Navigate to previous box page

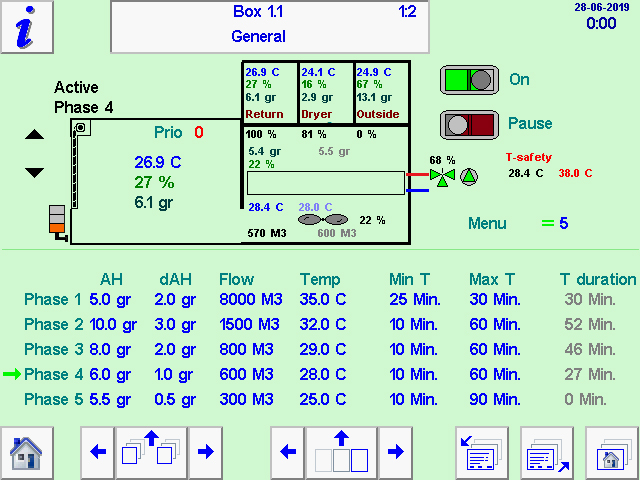click(x=98, y=452)
